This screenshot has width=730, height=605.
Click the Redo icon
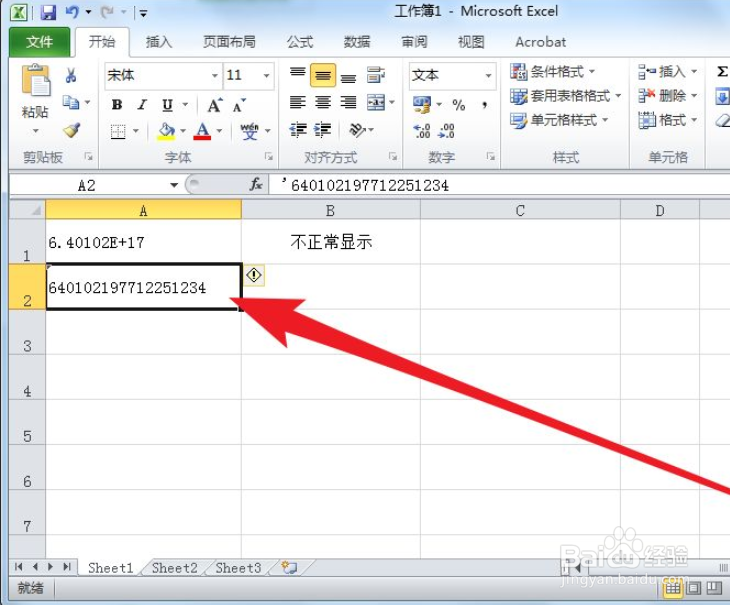coord(107,12)
